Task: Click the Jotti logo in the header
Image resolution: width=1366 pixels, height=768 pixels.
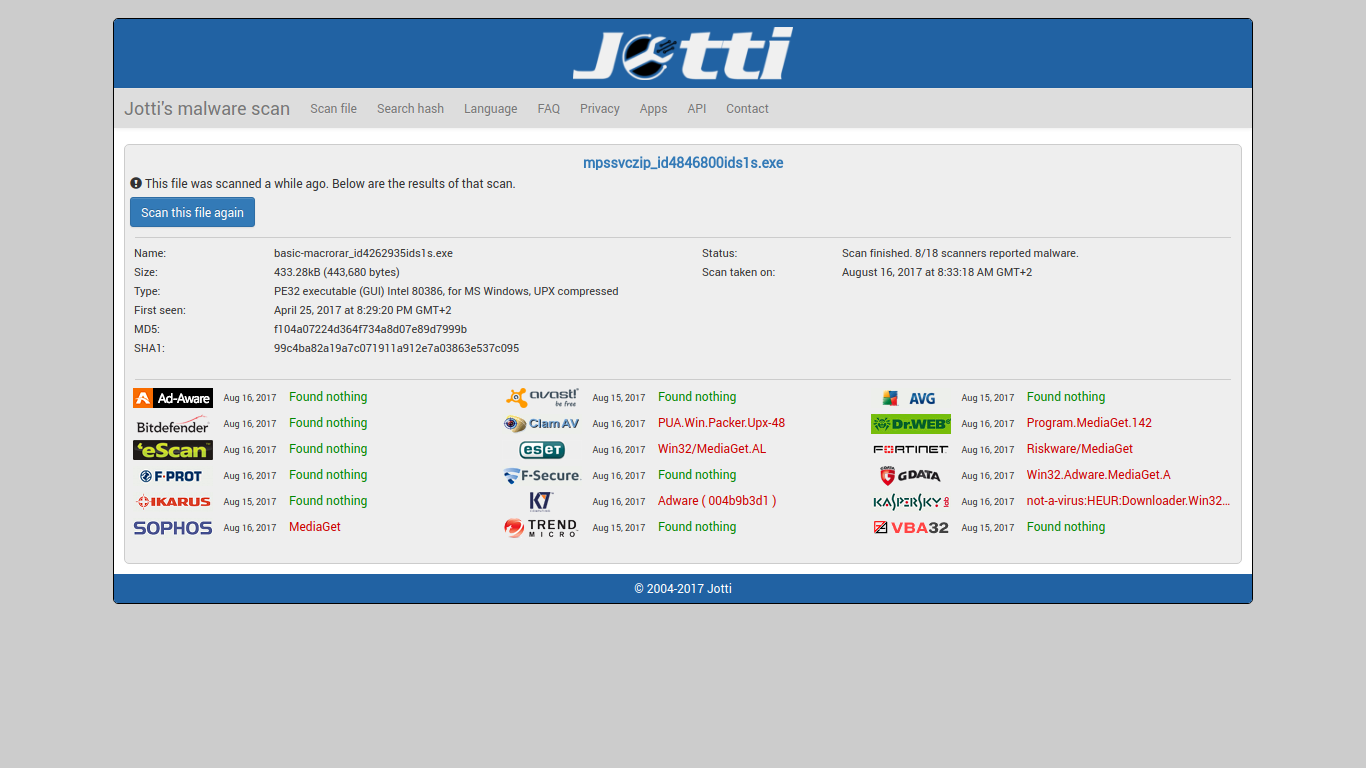Action: (683, 54)
